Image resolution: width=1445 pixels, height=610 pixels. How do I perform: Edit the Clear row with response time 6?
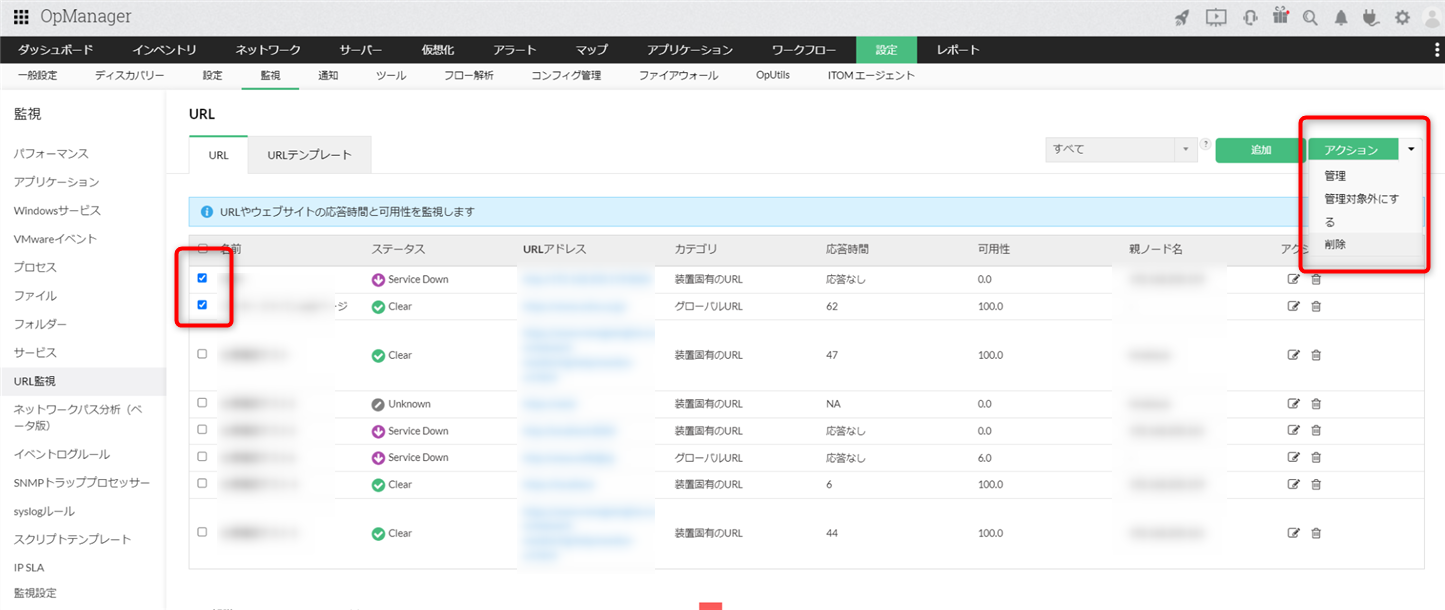[1294, 484]
